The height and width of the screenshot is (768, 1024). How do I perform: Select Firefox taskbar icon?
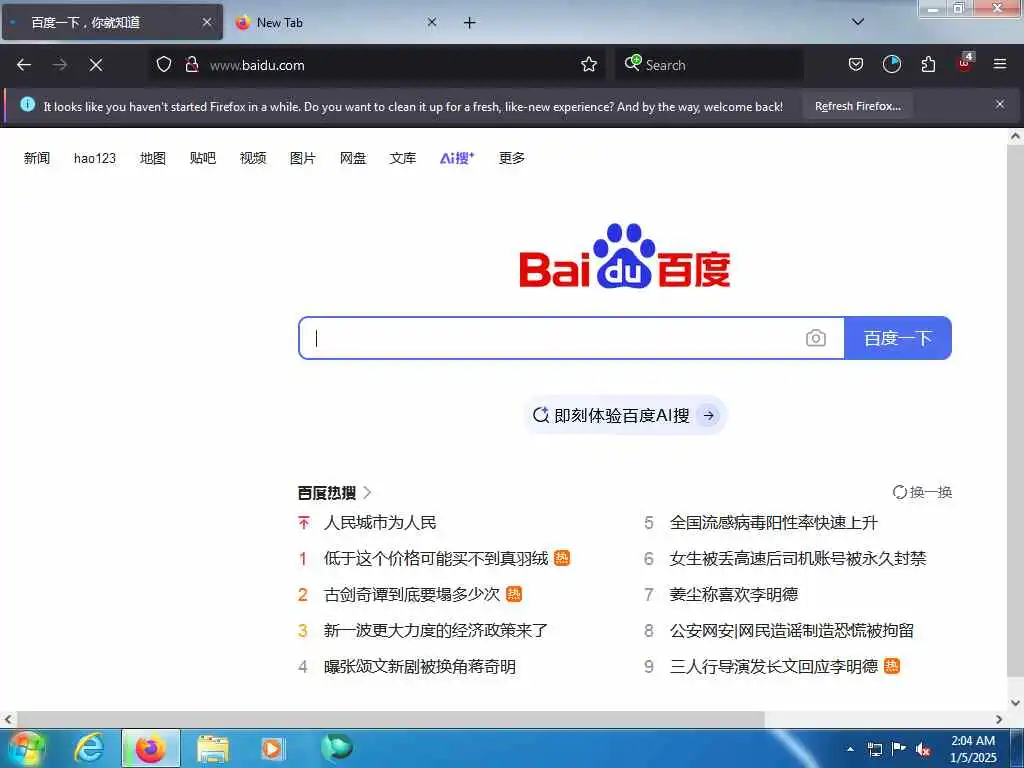150,748
